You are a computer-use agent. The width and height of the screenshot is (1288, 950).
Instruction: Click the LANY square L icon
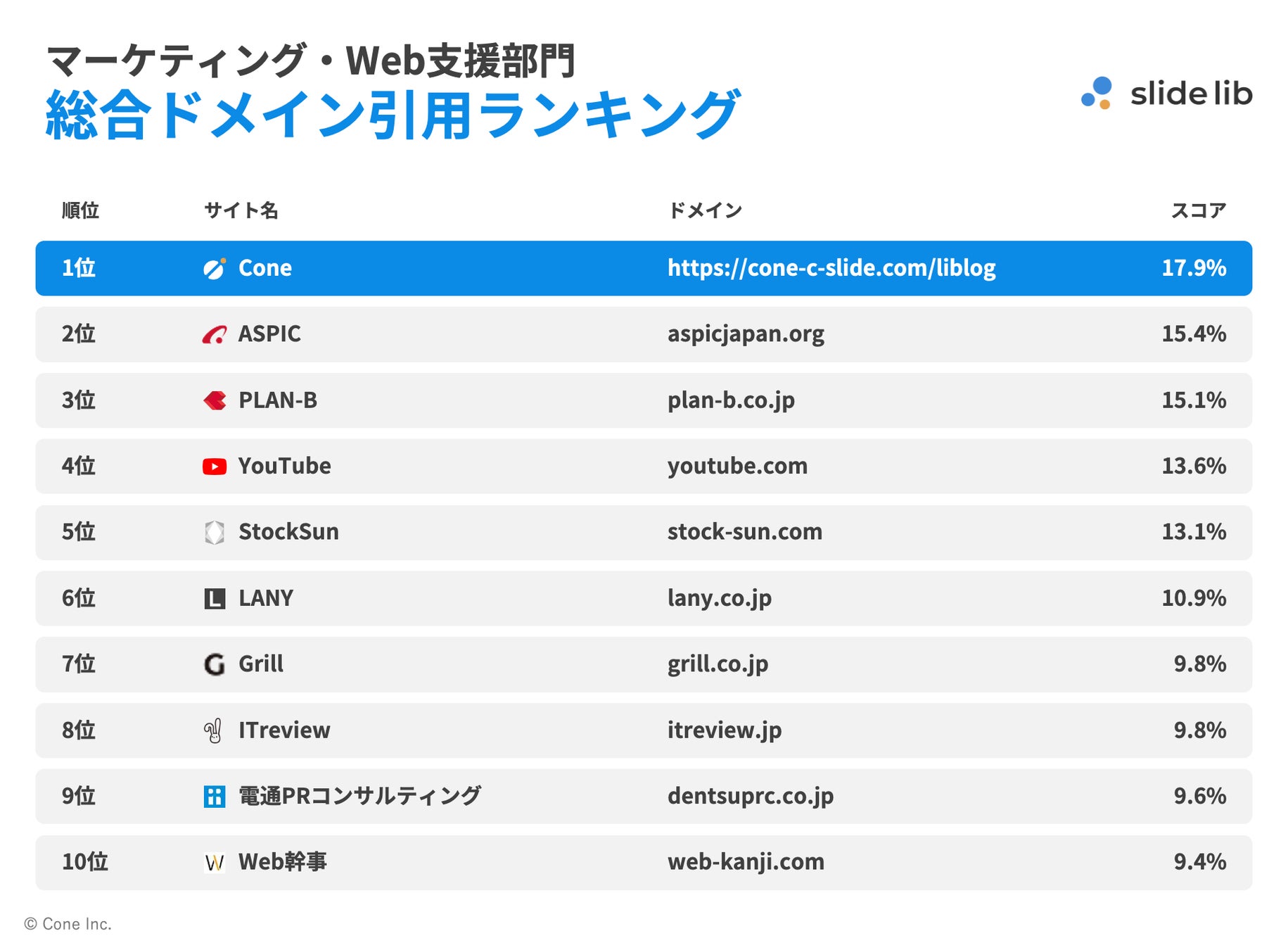coord(215,599)
